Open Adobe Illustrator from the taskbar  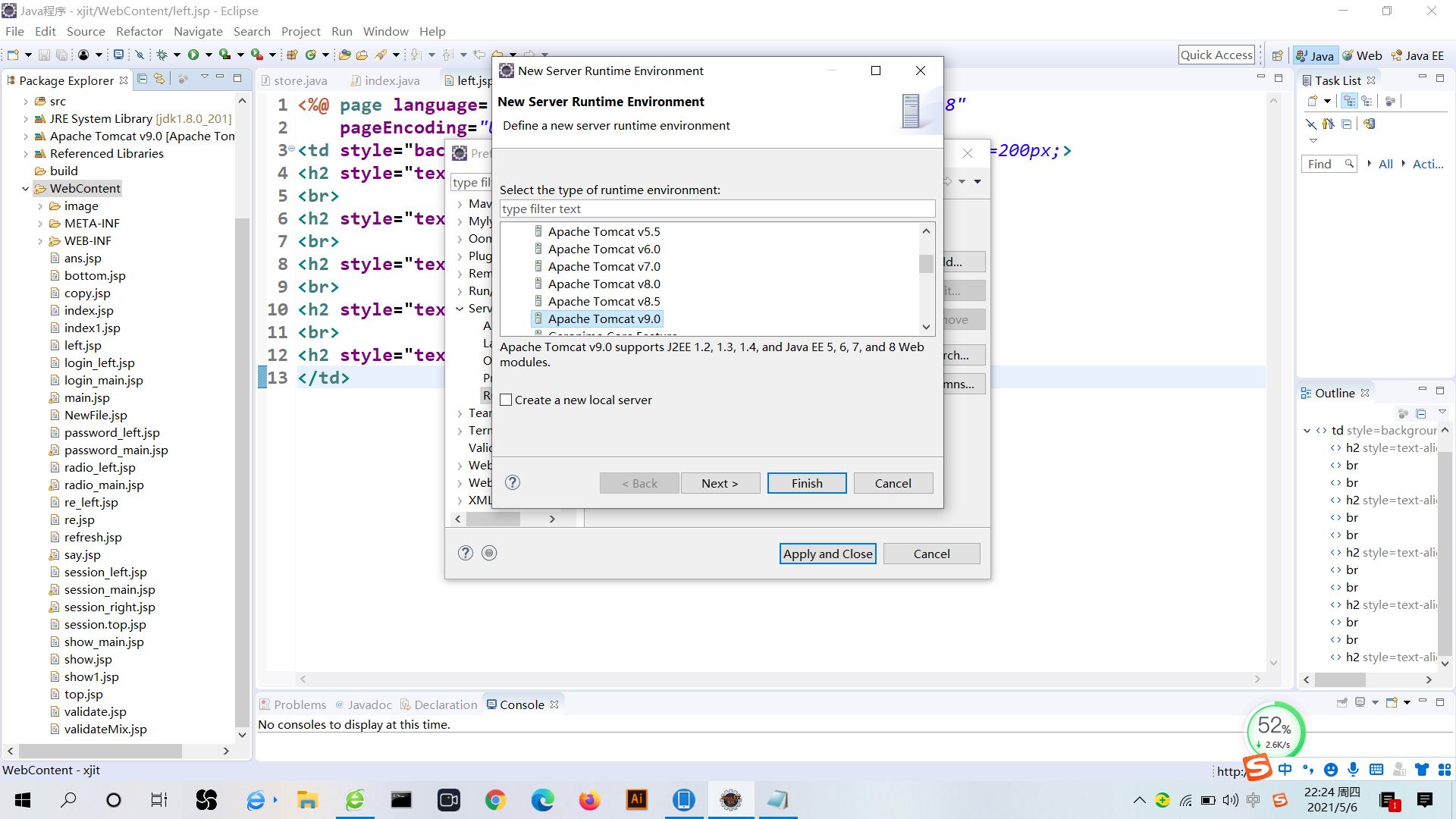(637, 800)
